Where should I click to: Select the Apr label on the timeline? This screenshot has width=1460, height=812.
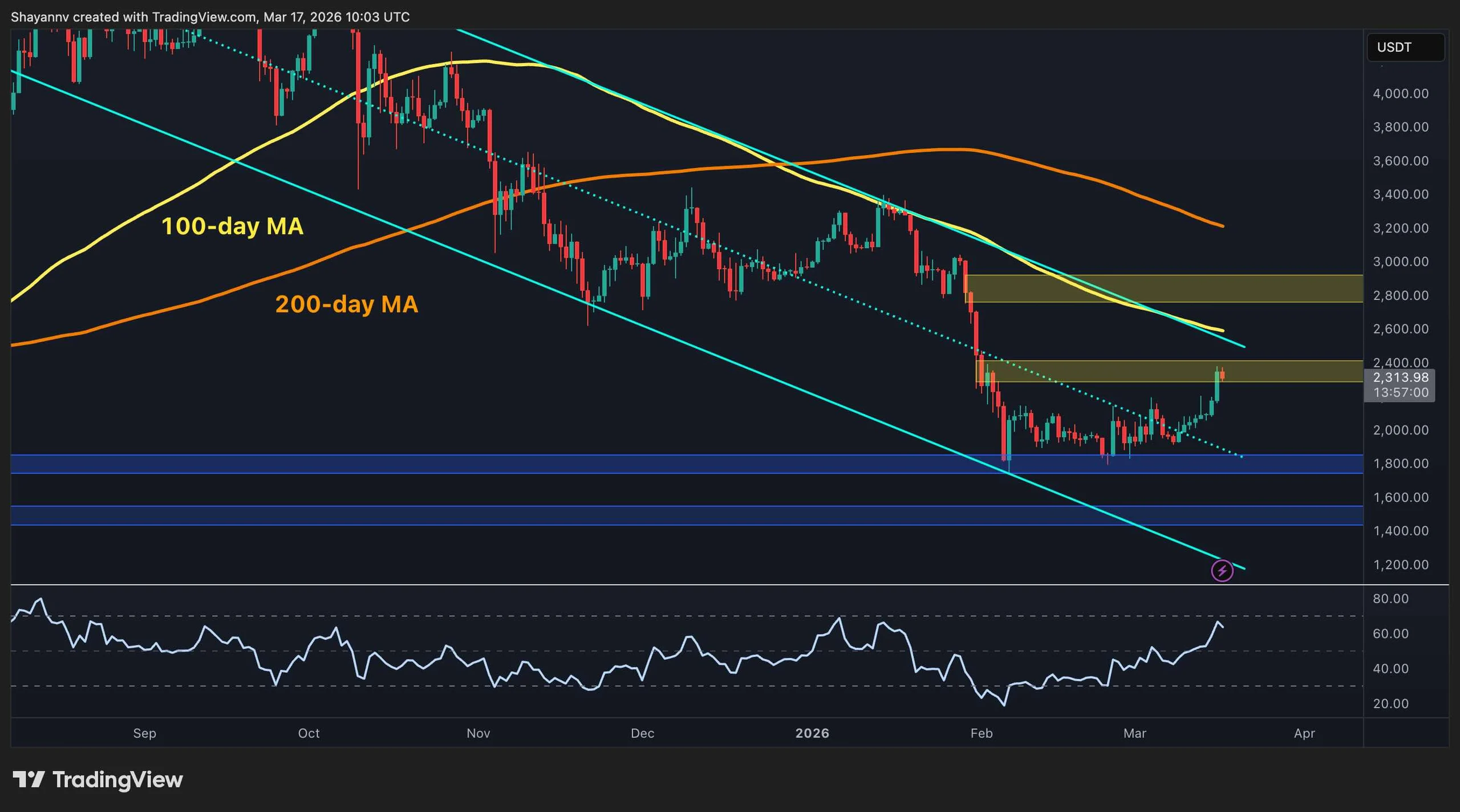1304,734
